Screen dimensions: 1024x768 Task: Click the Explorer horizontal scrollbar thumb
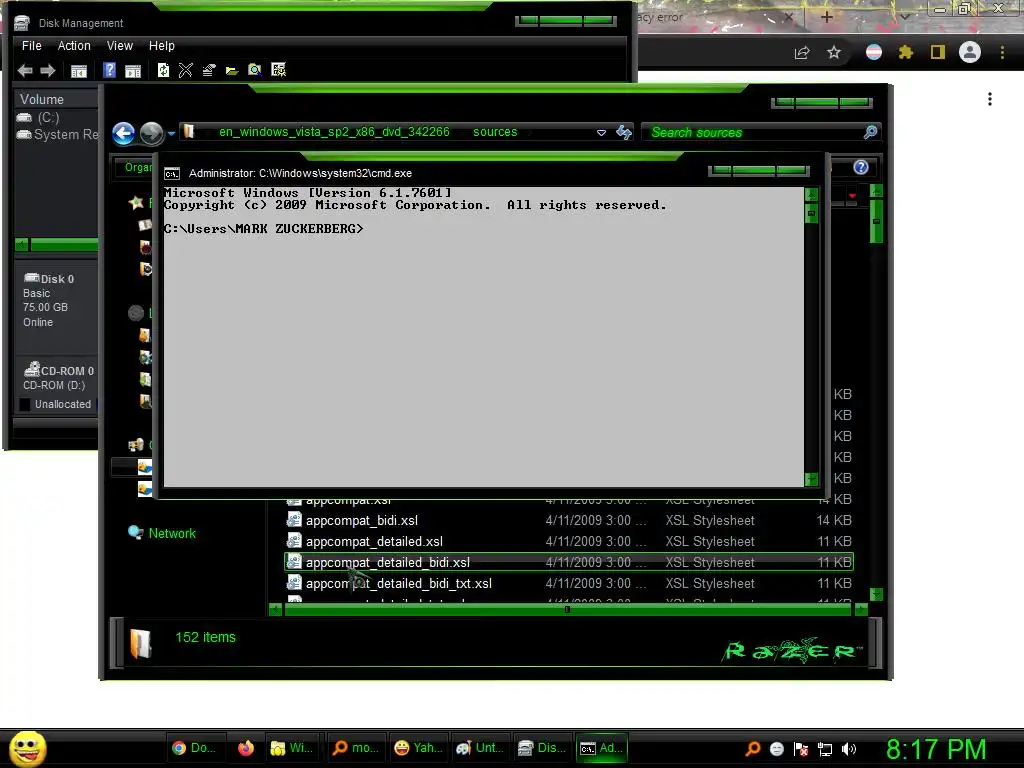click(567, 609)
